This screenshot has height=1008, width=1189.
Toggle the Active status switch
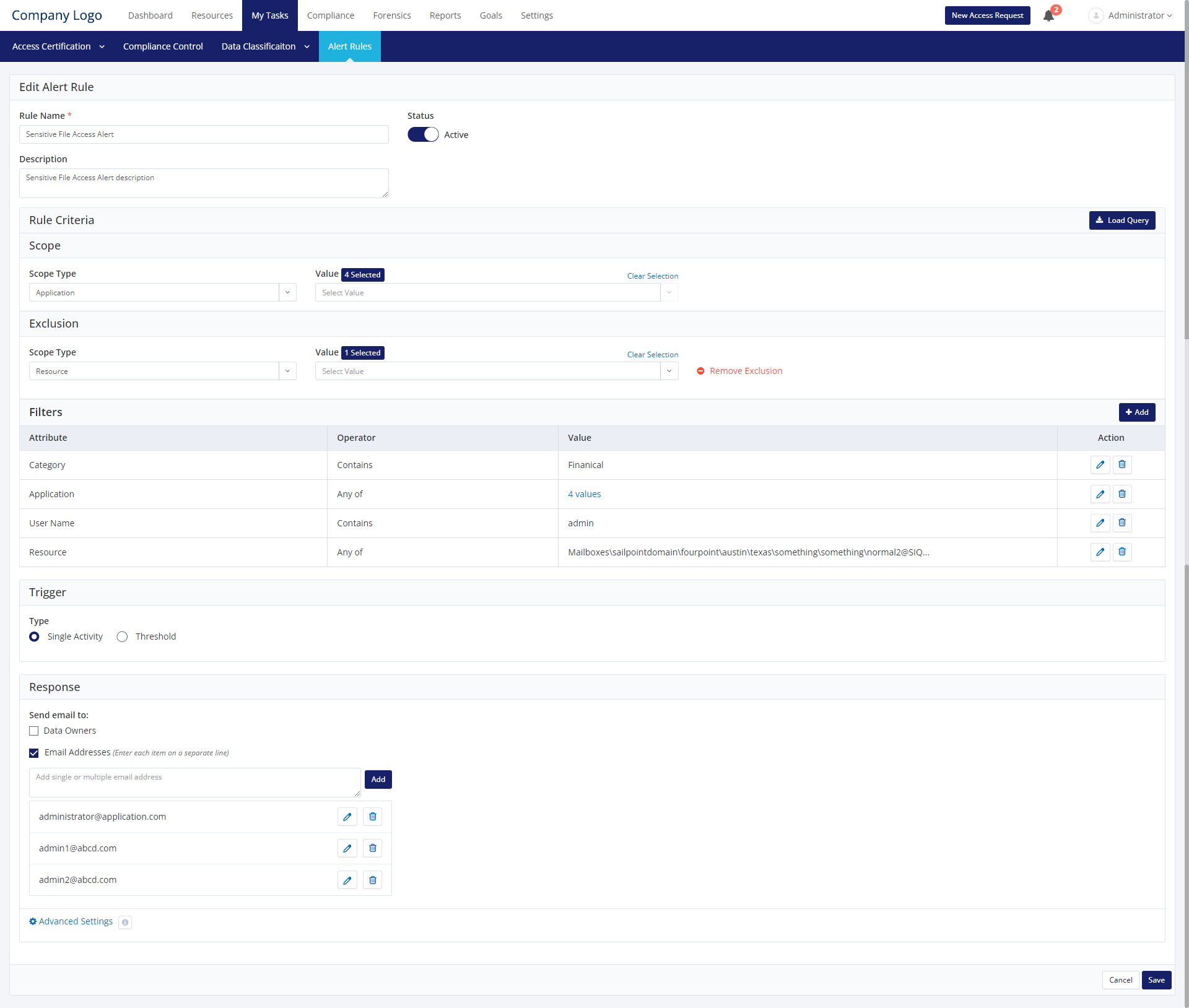(x=423, y=134)
